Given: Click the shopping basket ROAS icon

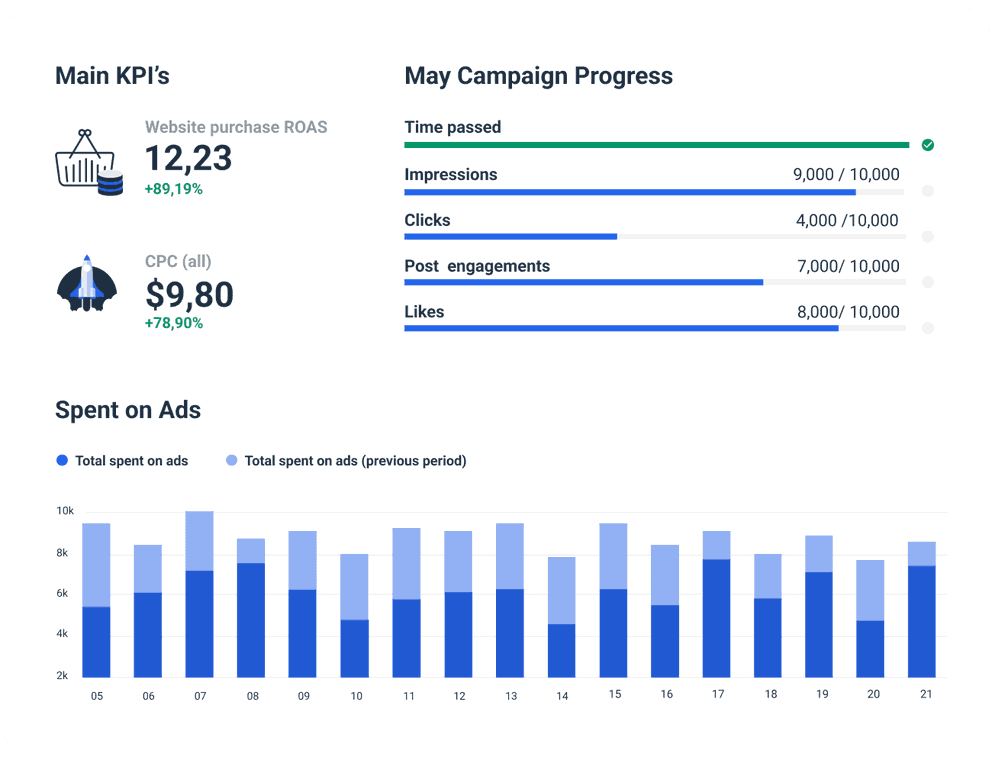Looking at the screenshot, I should tap(88, 163).
